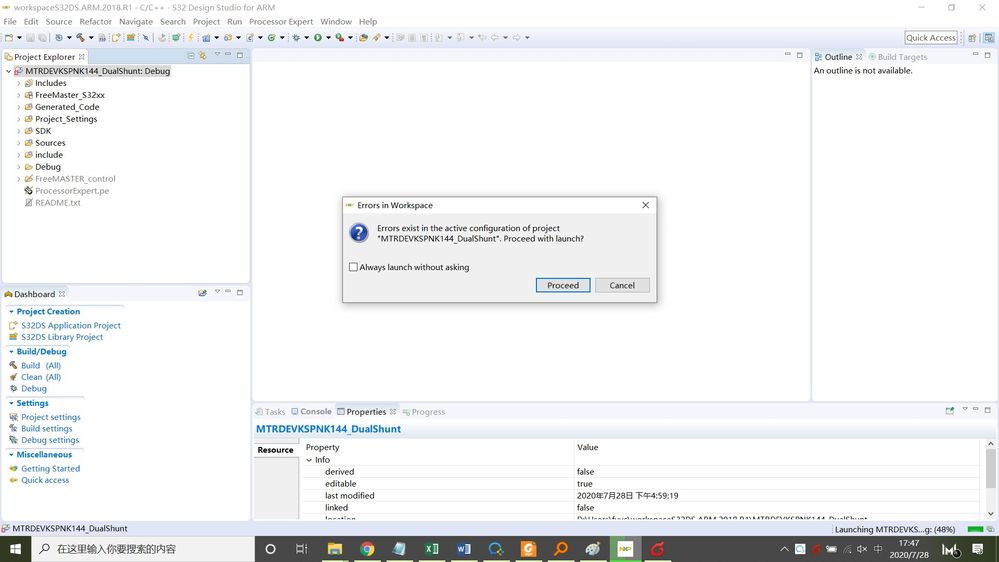
Task: Click the progress view icon in status bar
Action: coord(991,529)
